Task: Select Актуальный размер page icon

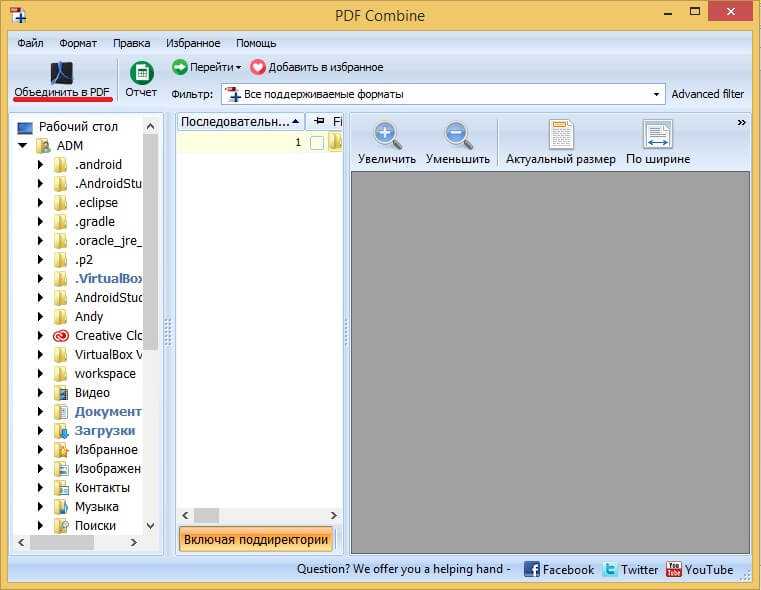Action: tap(561, 134)
